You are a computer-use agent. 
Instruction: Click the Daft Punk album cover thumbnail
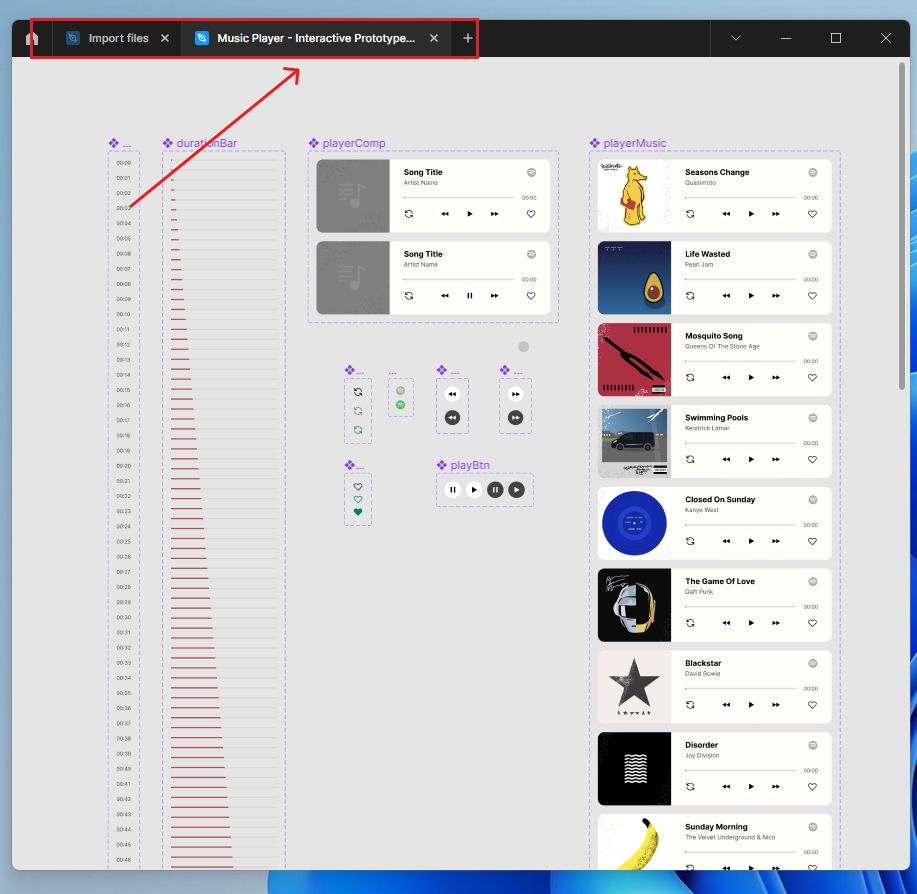(634, 605)
